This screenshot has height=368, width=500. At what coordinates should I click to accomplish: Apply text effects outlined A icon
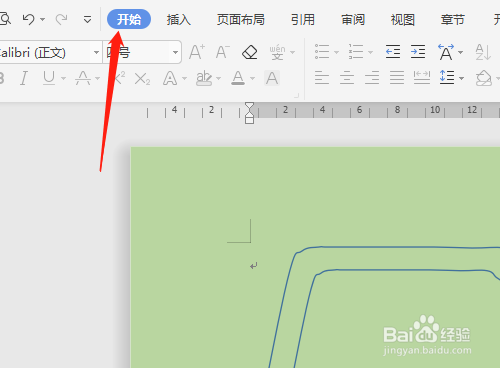tap(170, 79)
